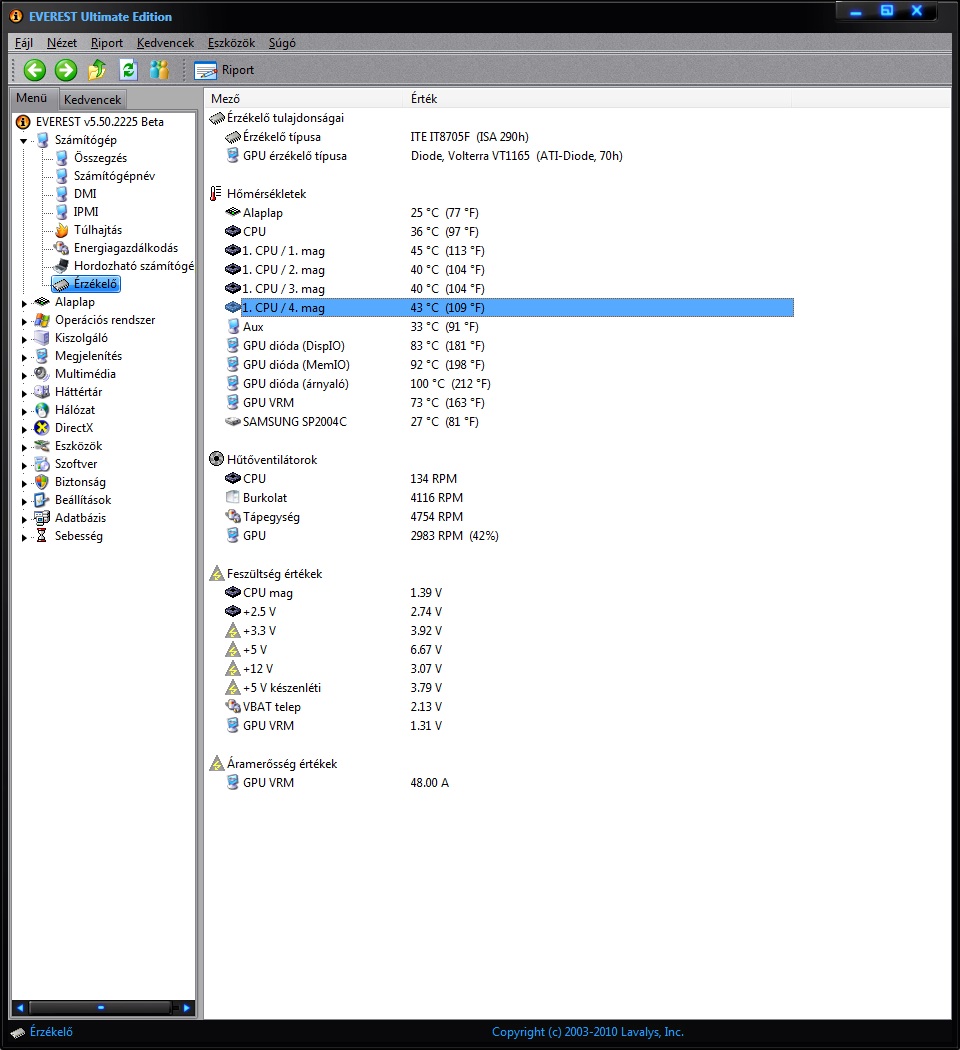960x1050 pixels.
Task: Click the green Back arrow toolbar icon
Action: coord(35,70)
